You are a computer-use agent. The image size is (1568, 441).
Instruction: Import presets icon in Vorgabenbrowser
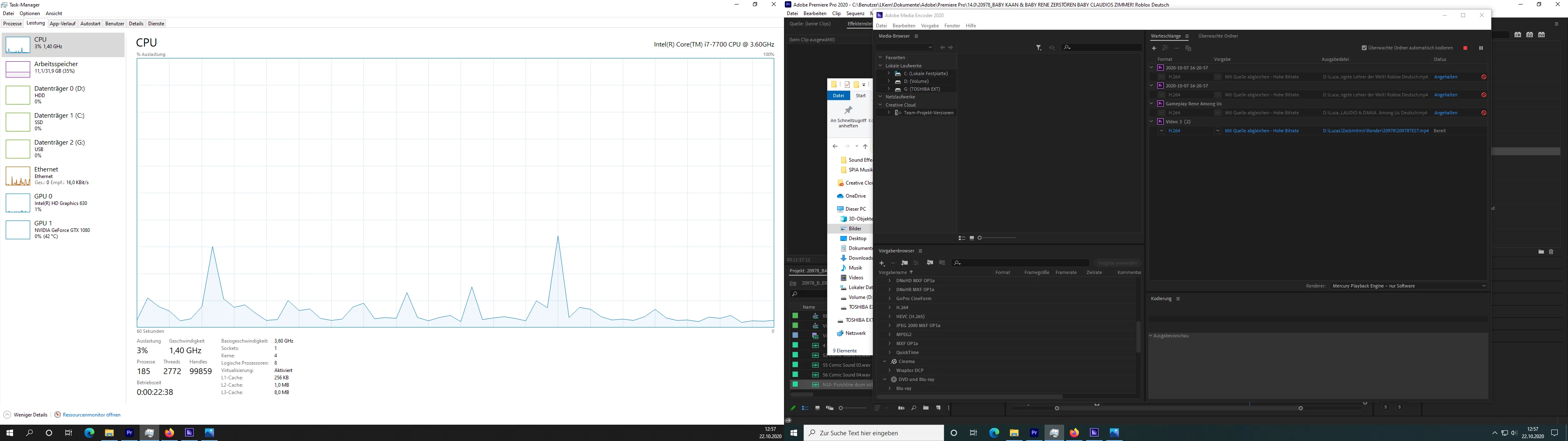click(929, 263)
